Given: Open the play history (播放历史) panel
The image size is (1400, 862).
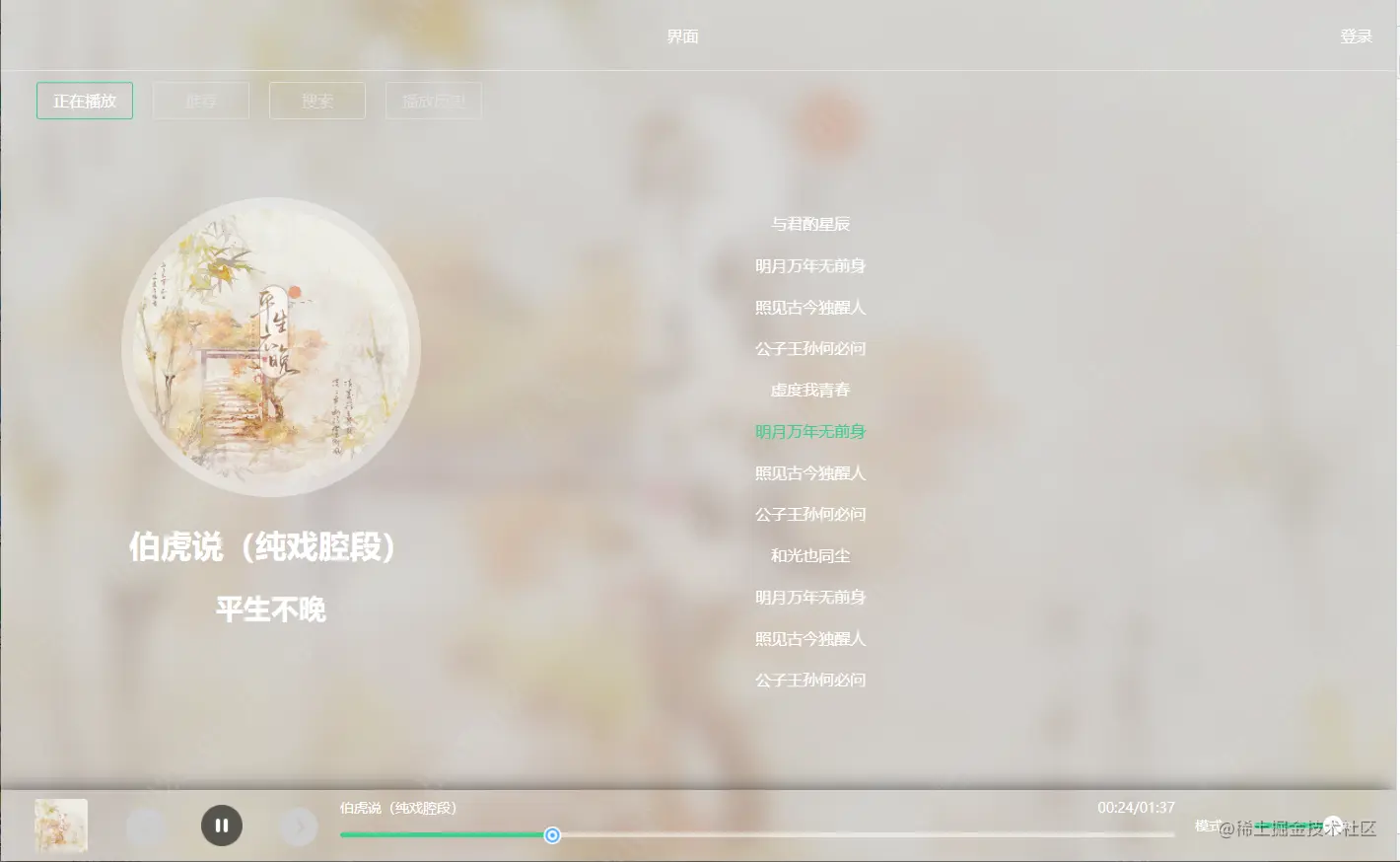Looking at the screenshot, I should click(433, 100).
